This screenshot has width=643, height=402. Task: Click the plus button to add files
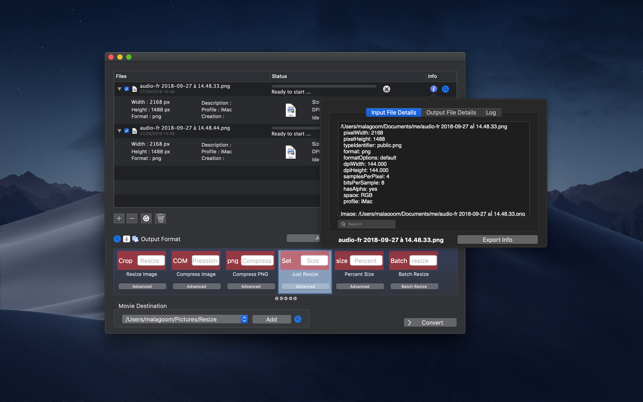click(119, 218)
